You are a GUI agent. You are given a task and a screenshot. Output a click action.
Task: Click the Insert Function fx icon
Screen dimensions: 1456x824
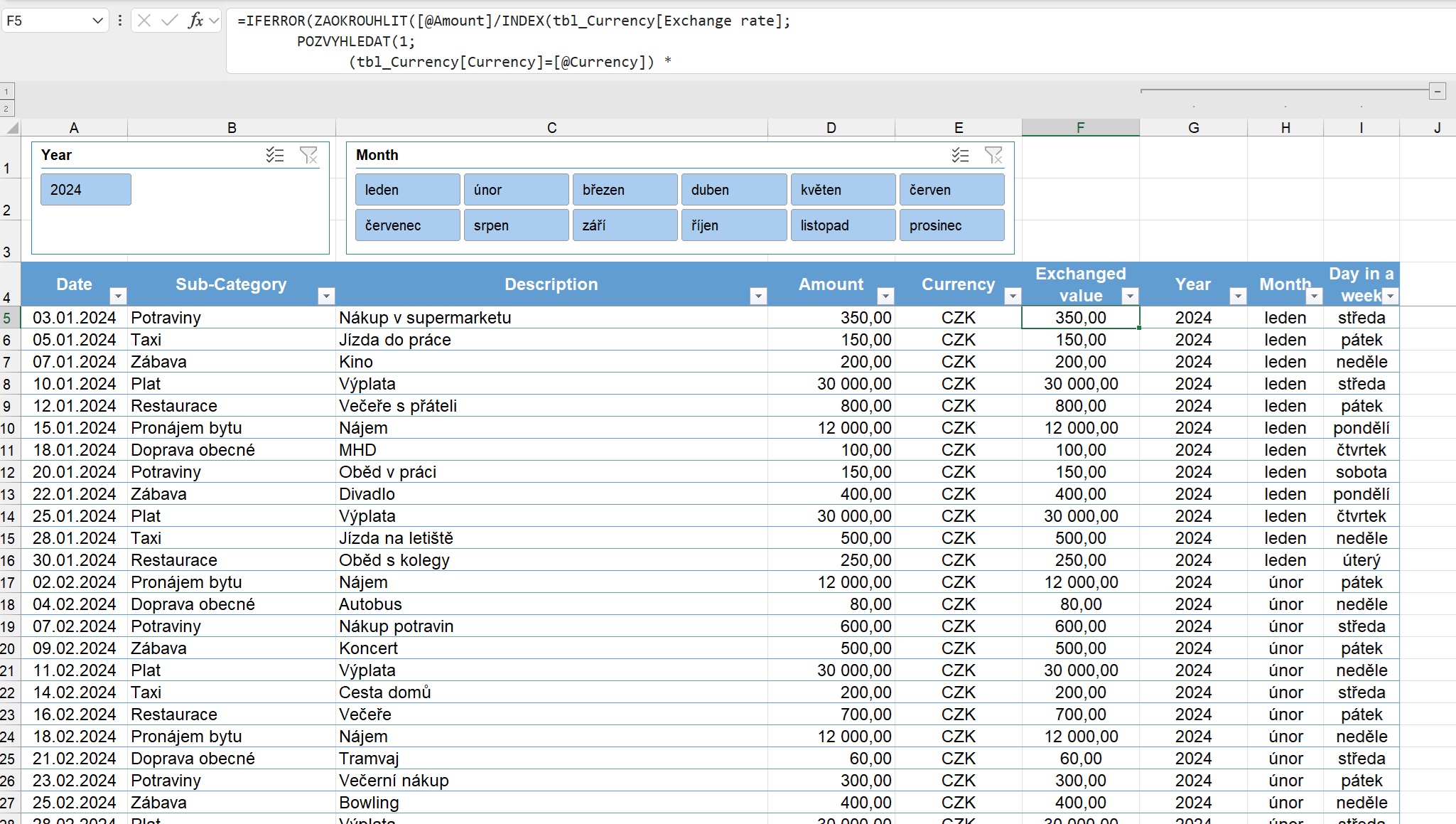(195, 21)
